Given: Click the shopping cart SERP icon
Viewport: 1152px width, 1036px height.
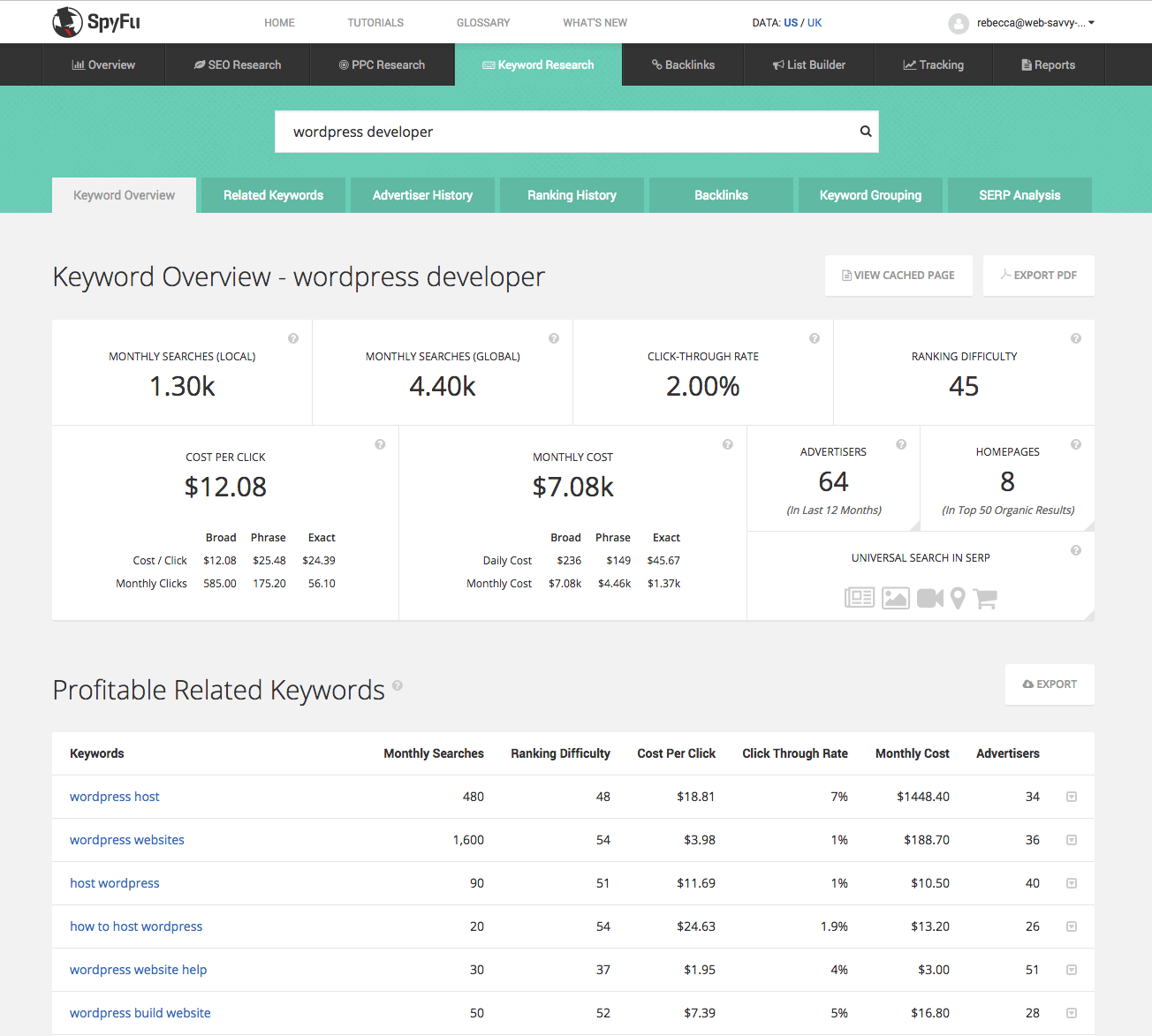Looking at the screenshot, I should click(x=985, y=598).
